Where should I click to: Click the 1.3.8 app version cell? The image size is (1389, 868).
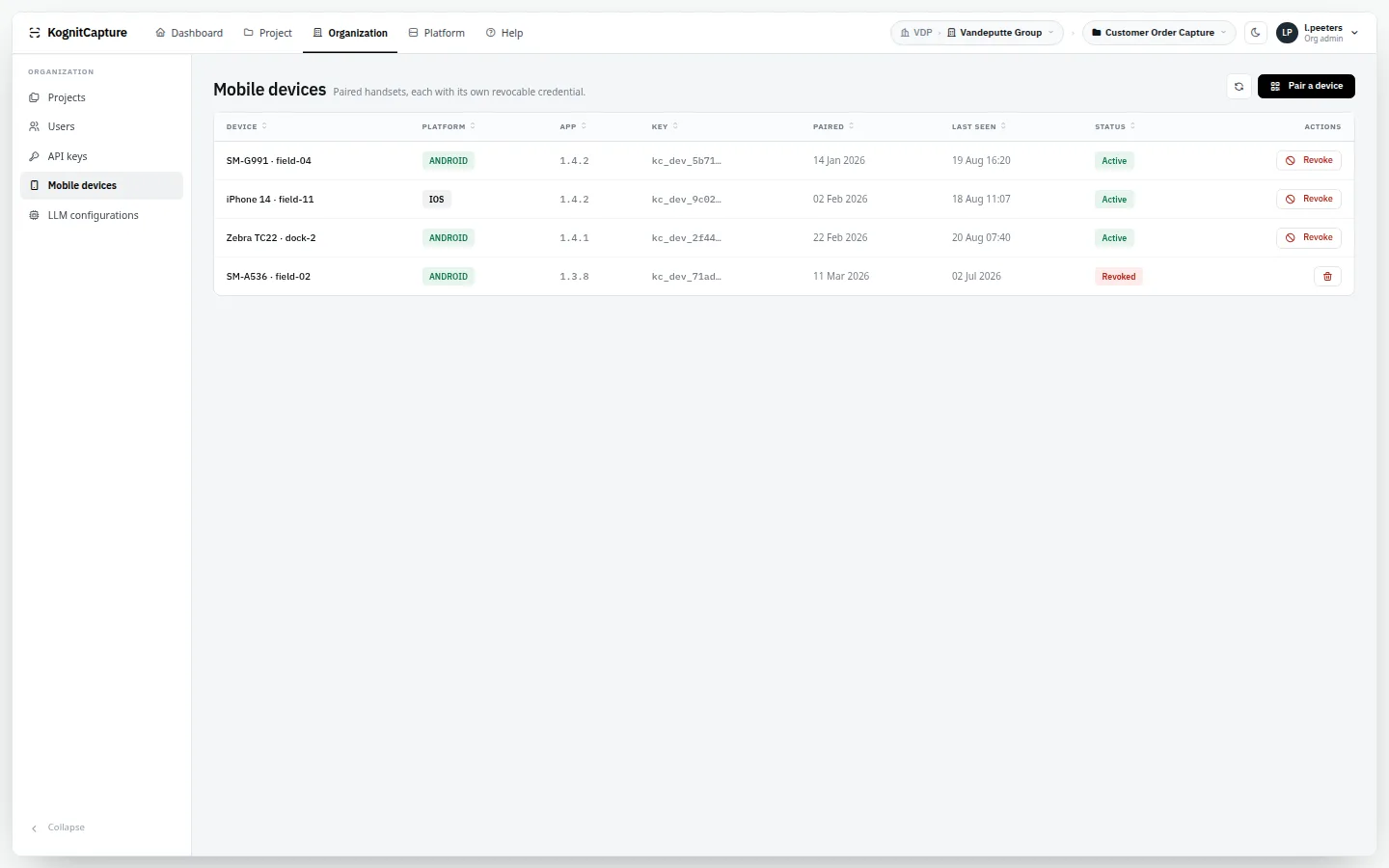click(574, 277)
